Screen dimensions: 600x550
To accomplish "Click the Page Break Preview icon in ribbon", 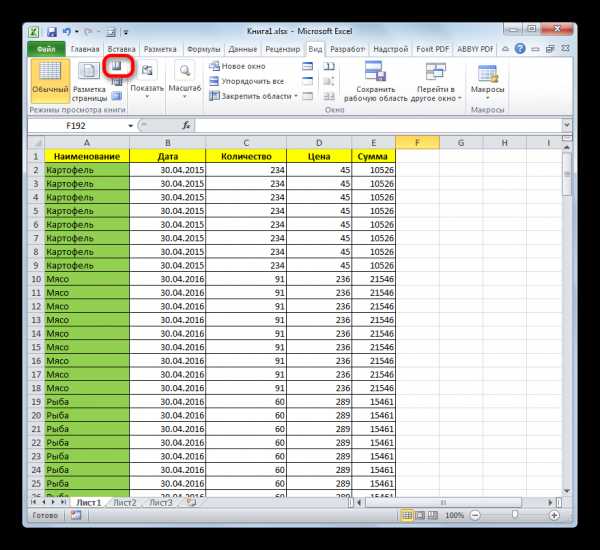I will coord(117,67).
